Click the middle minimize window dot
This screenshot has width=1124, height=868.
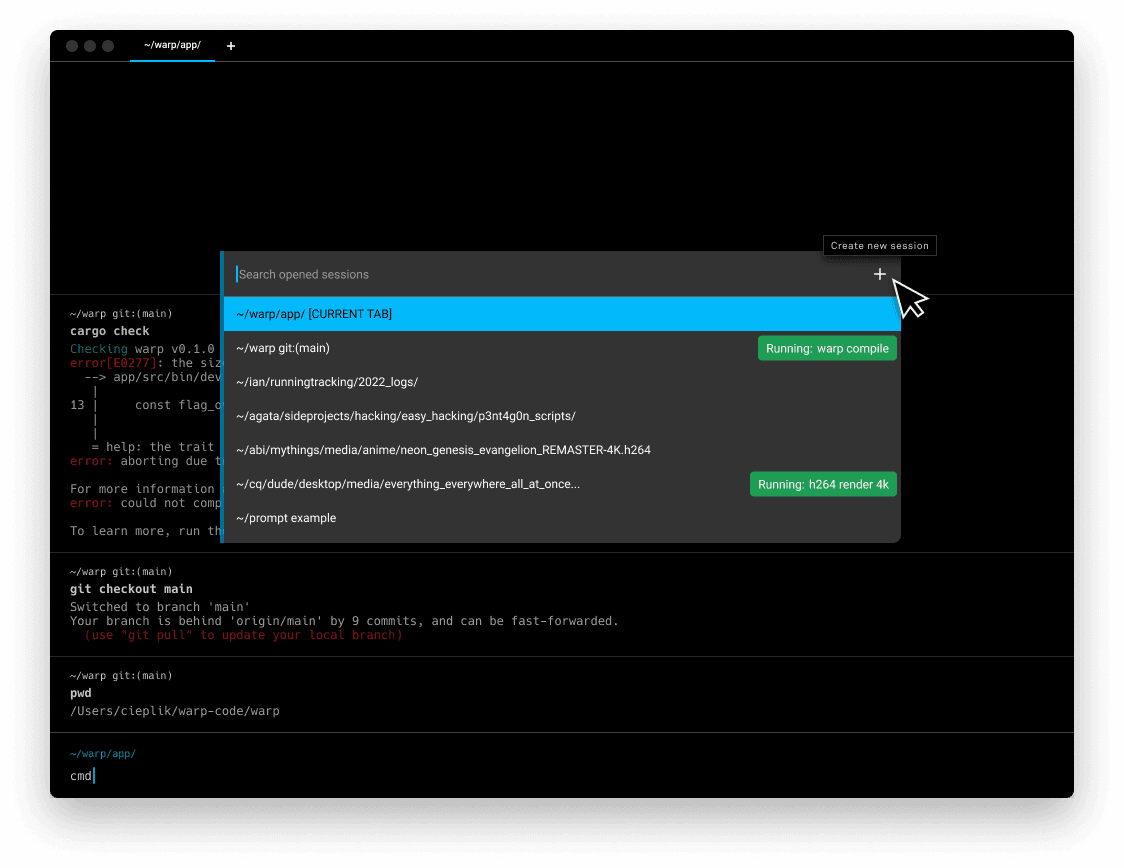(x=90, y=46)
